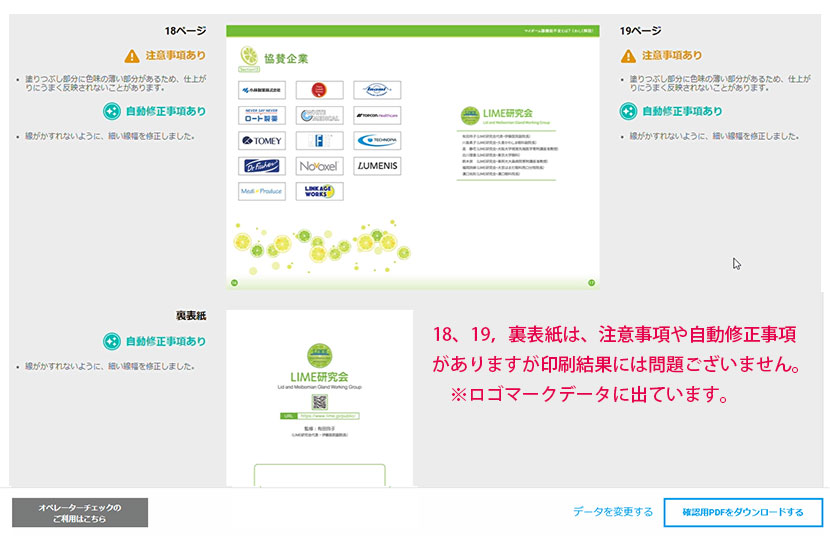Click the 18ページ auto-correction teal icon
The width and height of the screenshot is (830, 540).
tap(112, 111)
